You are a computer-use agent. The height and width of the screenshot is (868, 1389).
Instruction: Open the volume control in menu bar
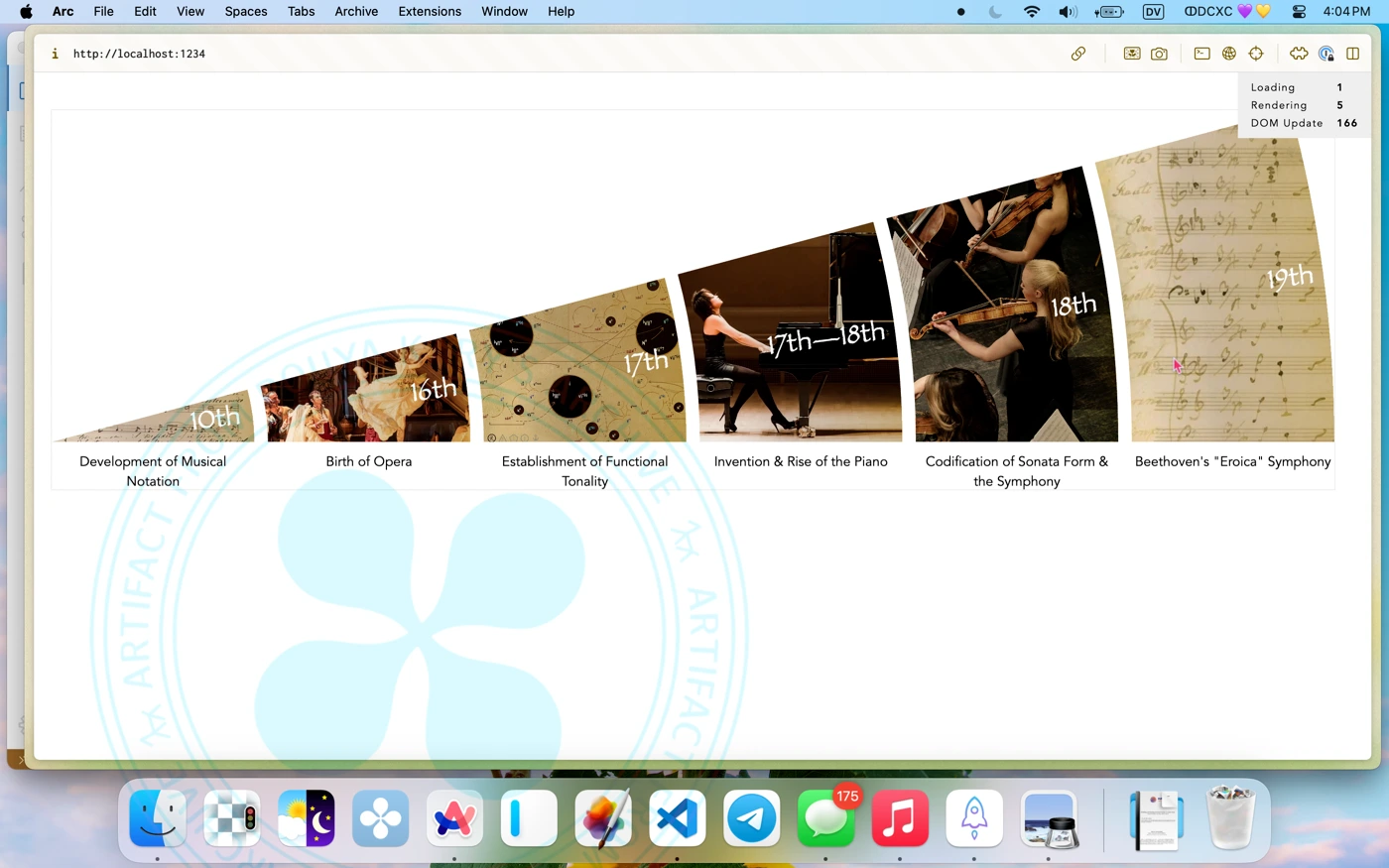[x=1068, y=12]
